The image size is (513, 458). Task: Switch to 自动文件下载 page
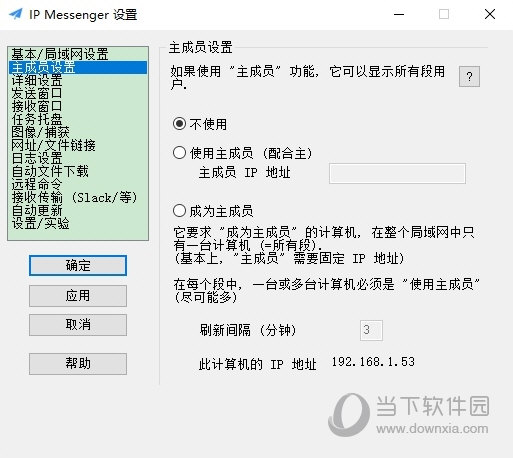tap(78, 171)
